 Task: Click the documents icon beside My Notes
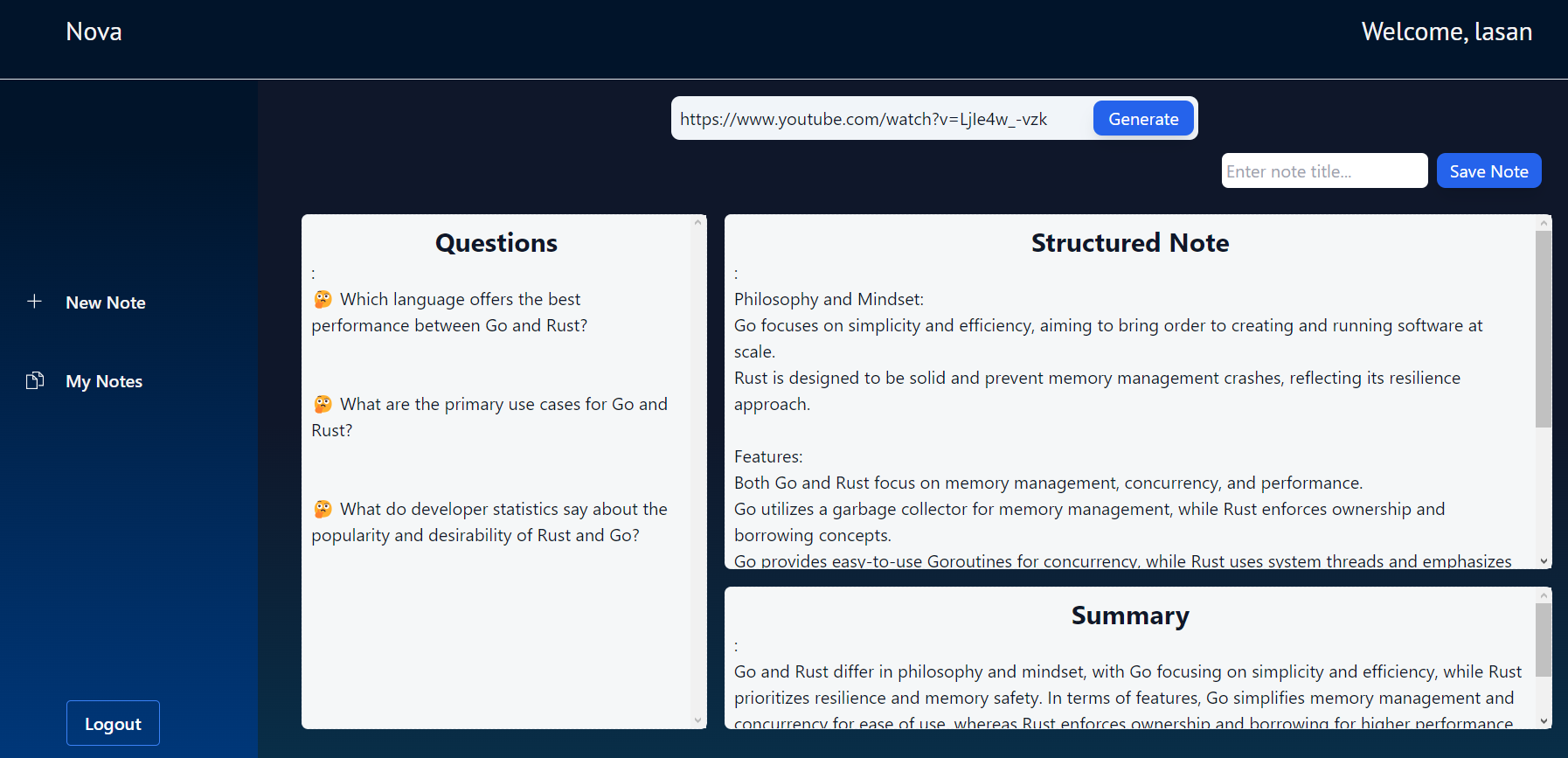tap(35, 380)
